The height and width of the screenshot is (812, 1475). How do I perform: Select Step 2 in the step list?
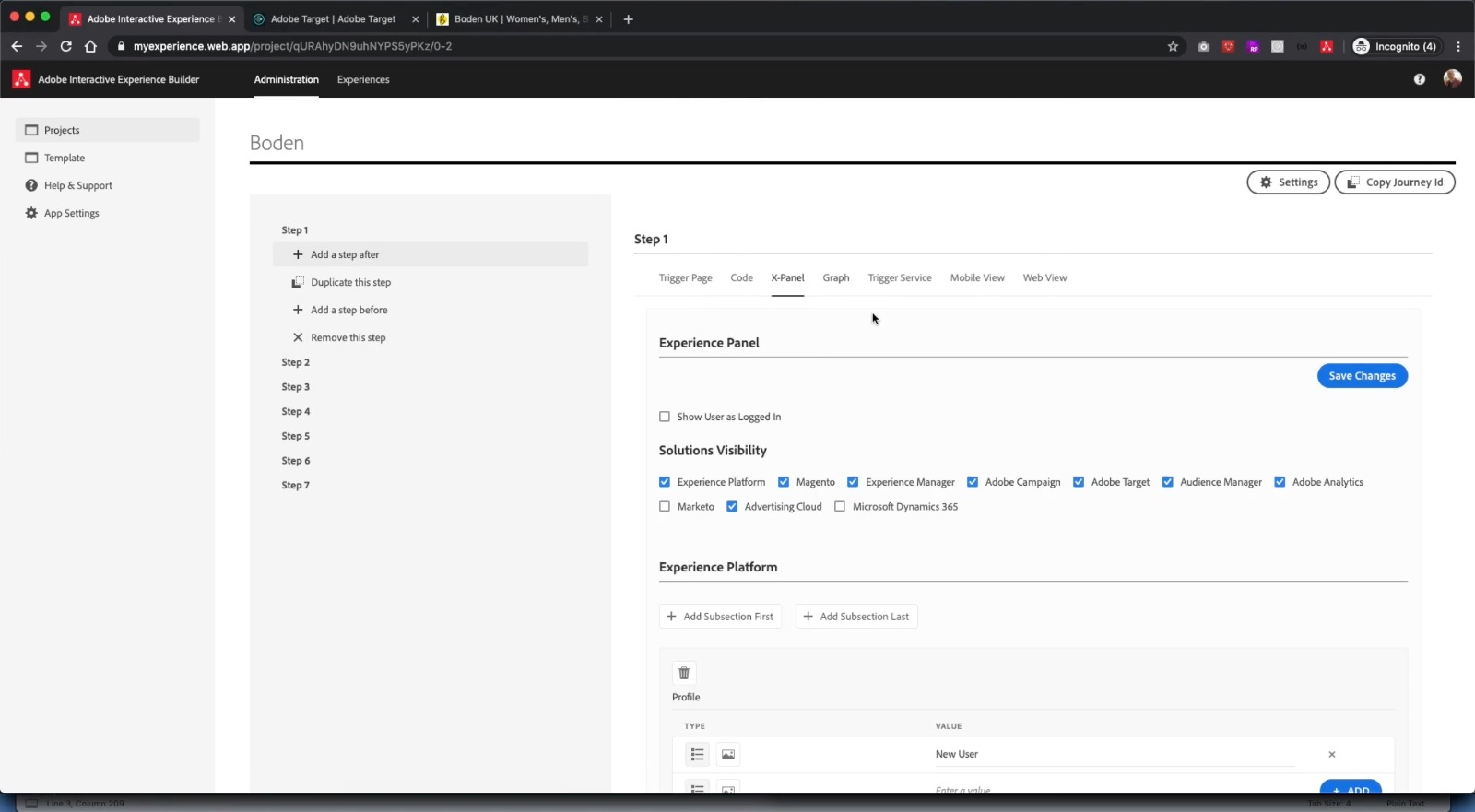coord(296,362)
